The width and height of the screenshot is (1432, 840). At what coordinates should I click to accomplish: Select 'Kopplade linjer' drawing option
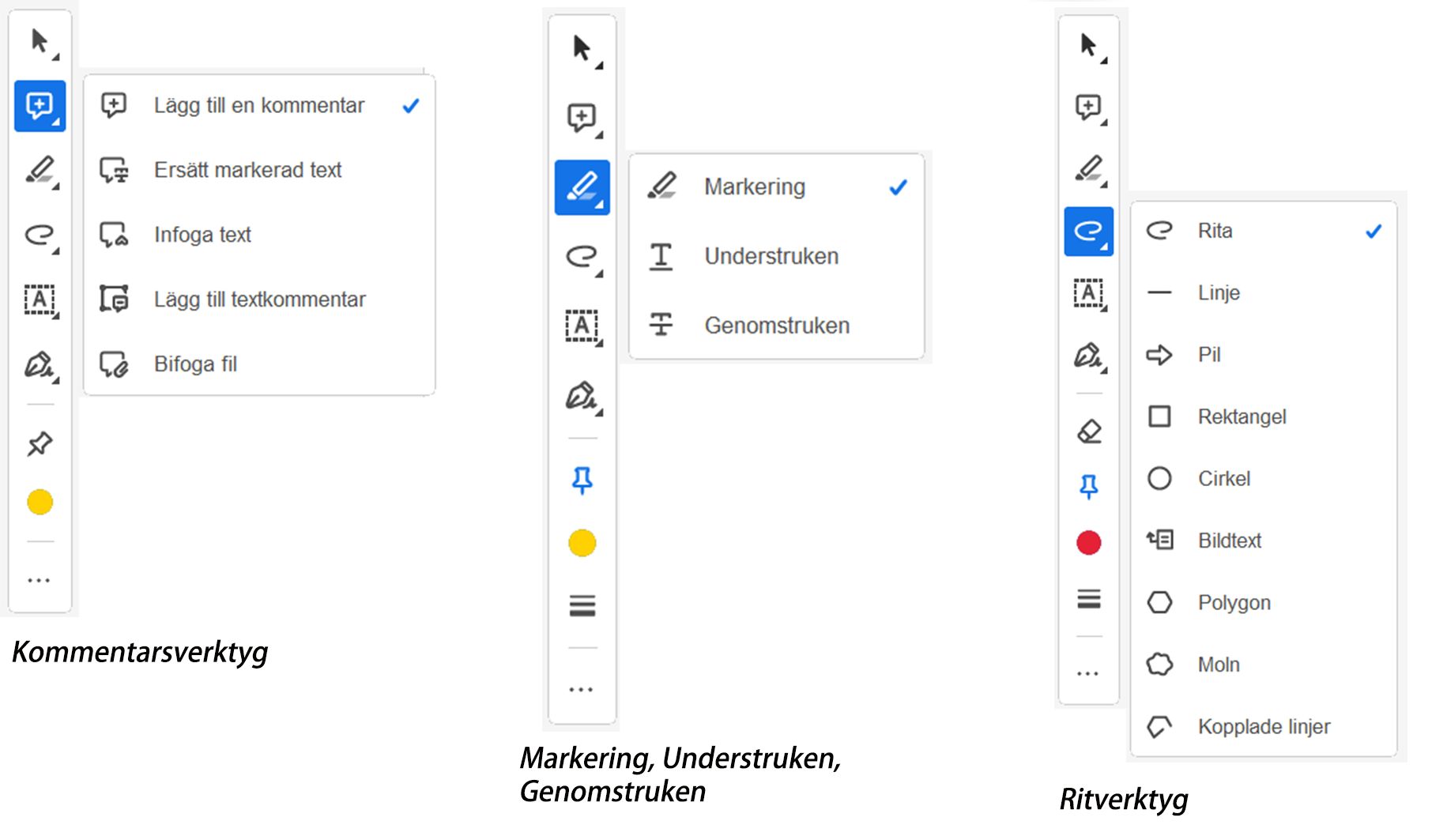pyautogui.click(x=1263, y=726)
